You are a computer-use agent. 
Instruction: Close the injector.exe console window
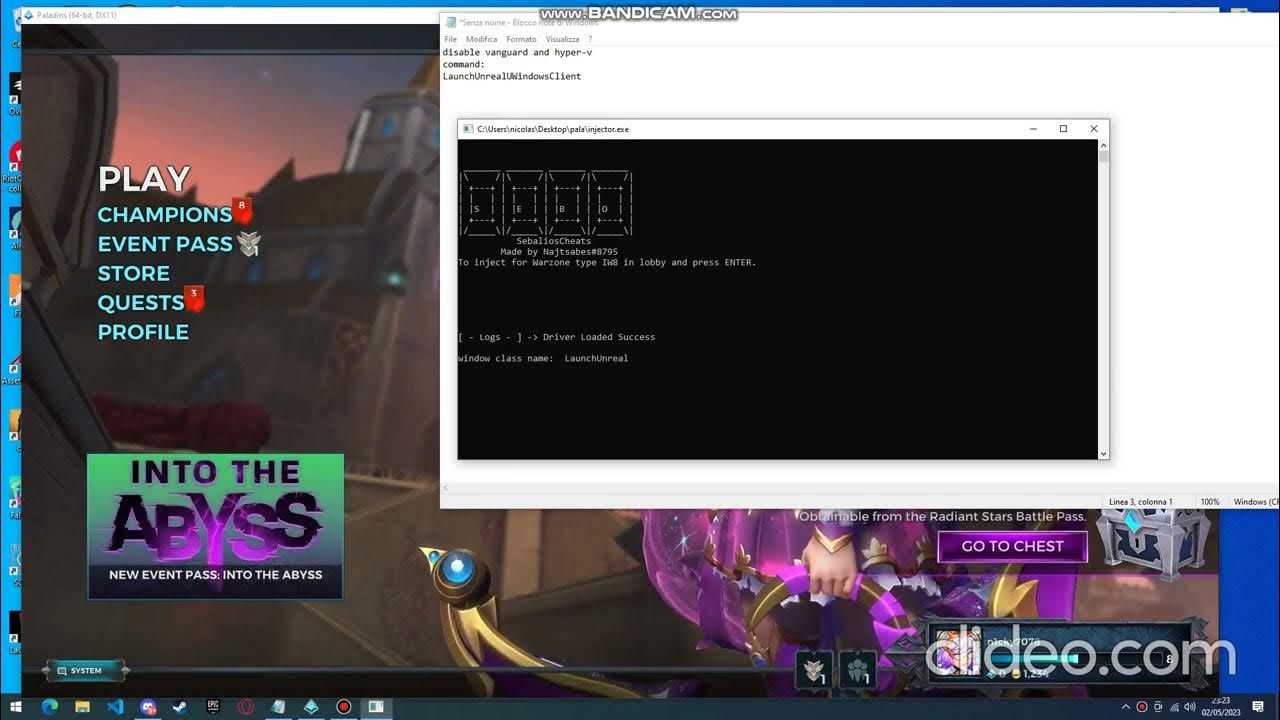[x=1094, y=129]
